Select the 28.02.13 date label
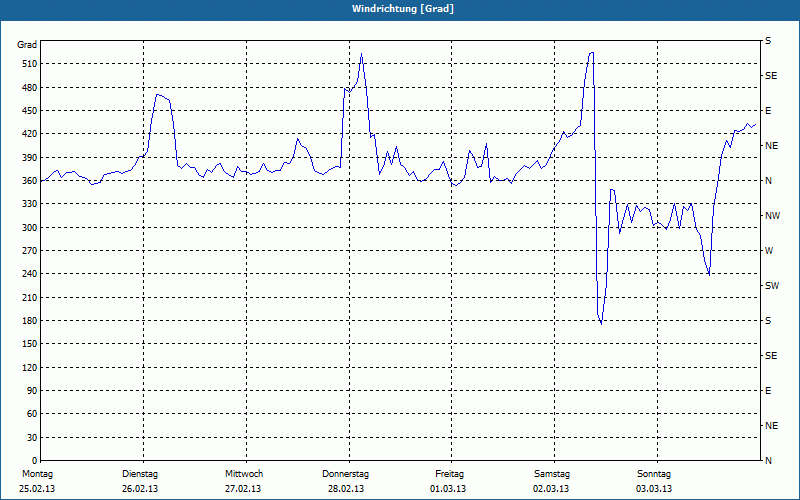The height and width of the screenshot is (500, 800). (346, 489)
